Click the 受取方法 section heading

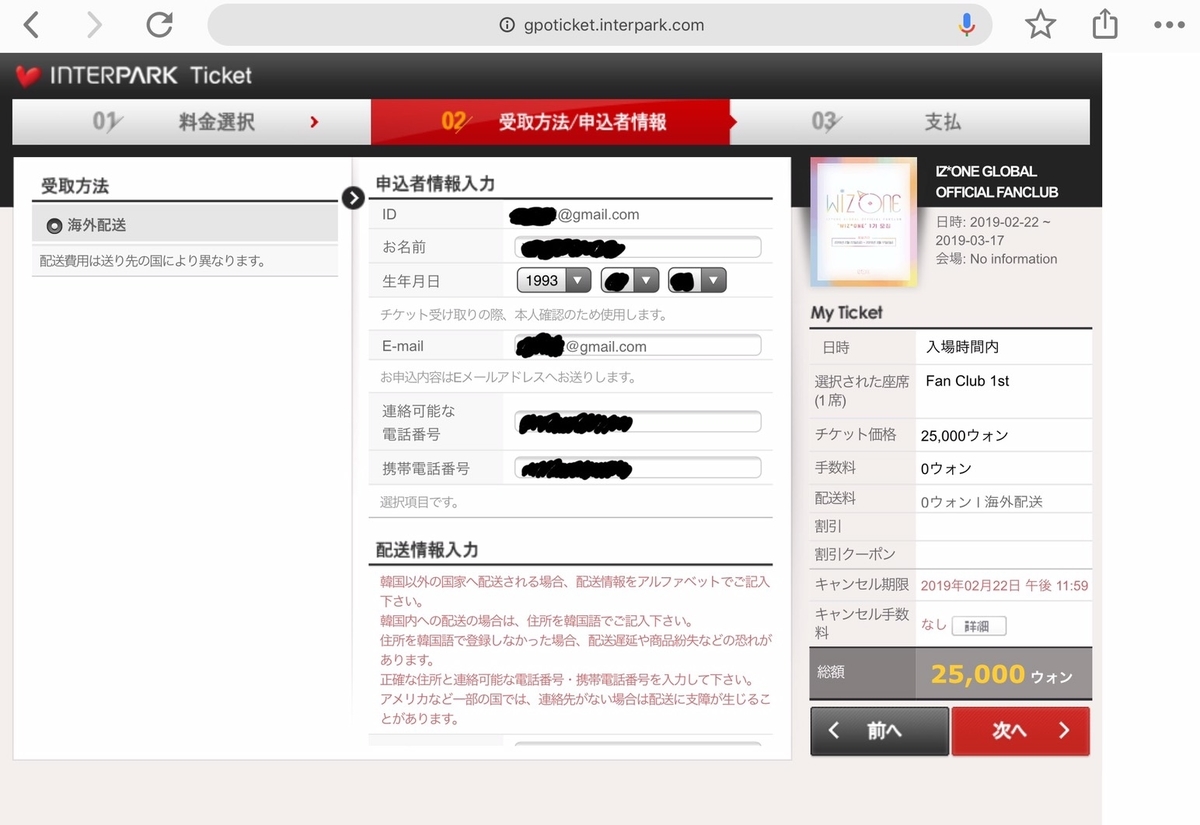coord(75,186)
